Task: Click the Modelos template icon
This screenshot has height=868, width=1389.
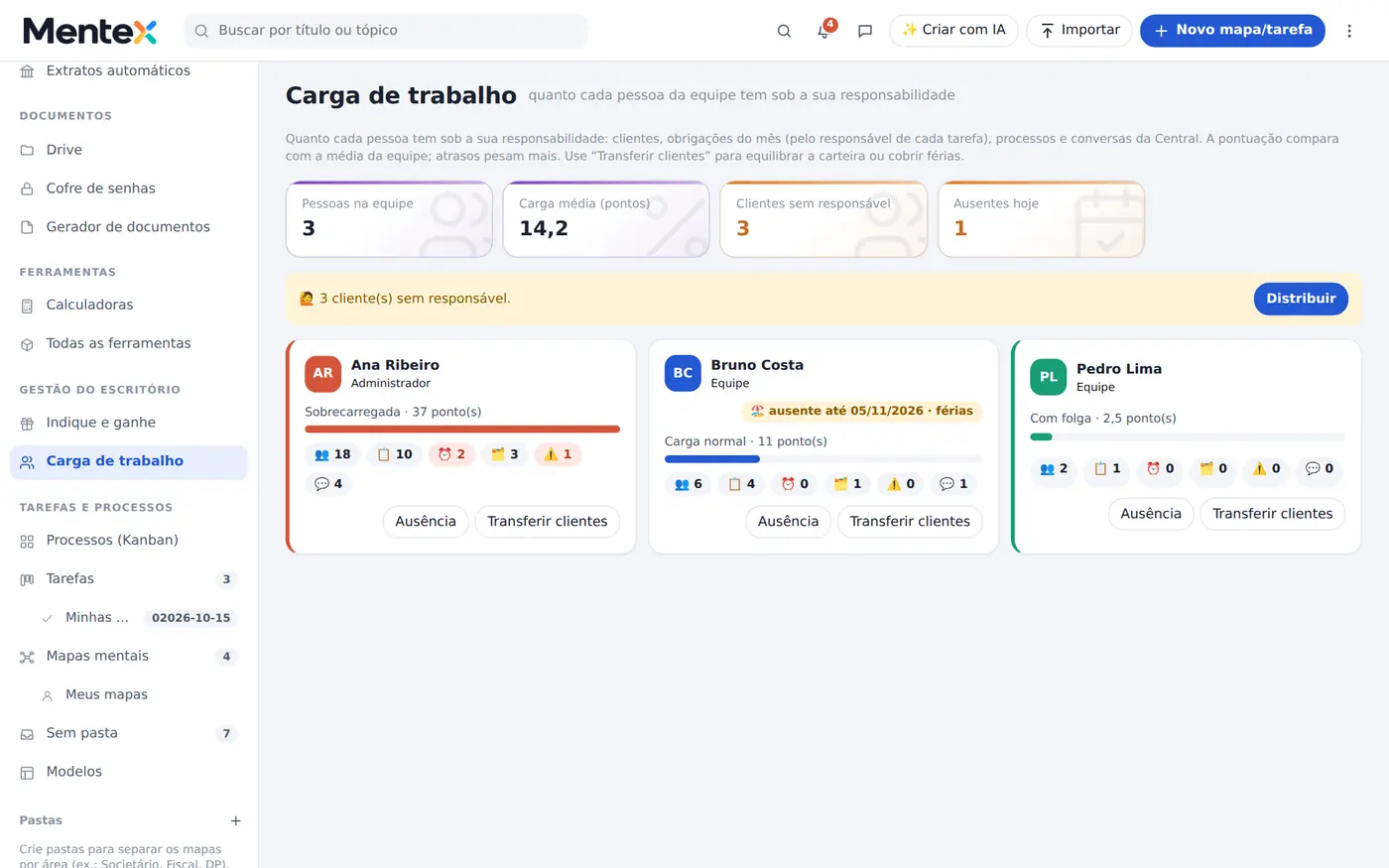Action: pos(27,773)
